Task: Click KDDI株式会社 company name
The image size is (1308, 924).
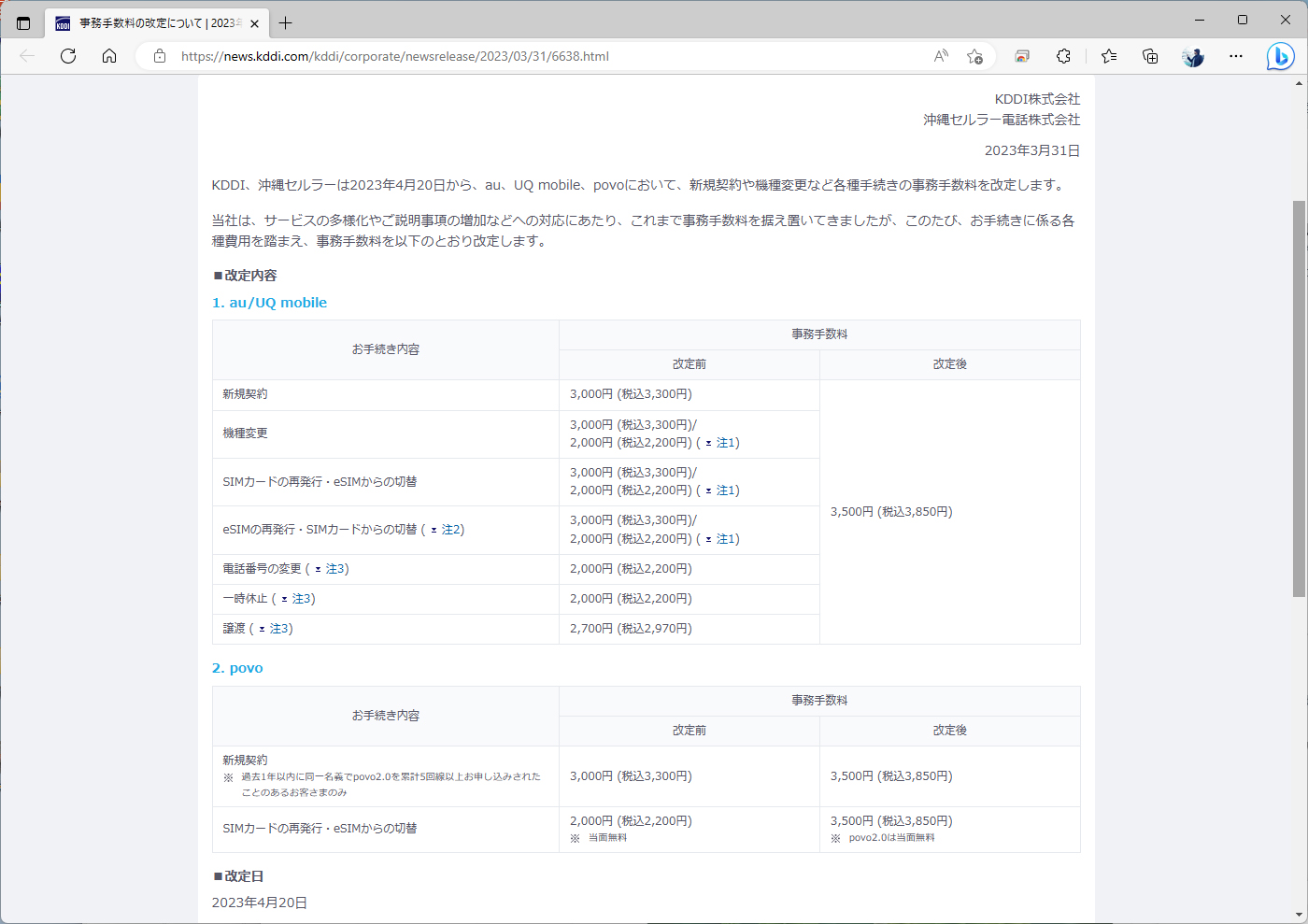Action: pos(1037,99)
